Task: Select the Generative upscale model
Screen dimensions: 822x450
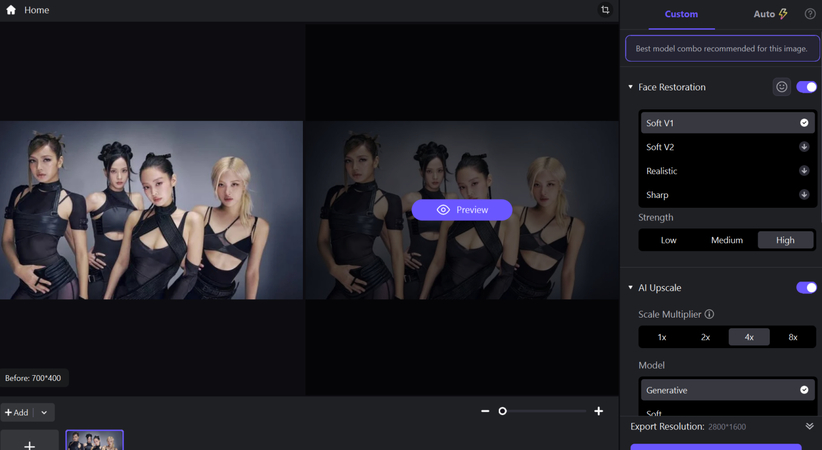Action: click(727, 390)
